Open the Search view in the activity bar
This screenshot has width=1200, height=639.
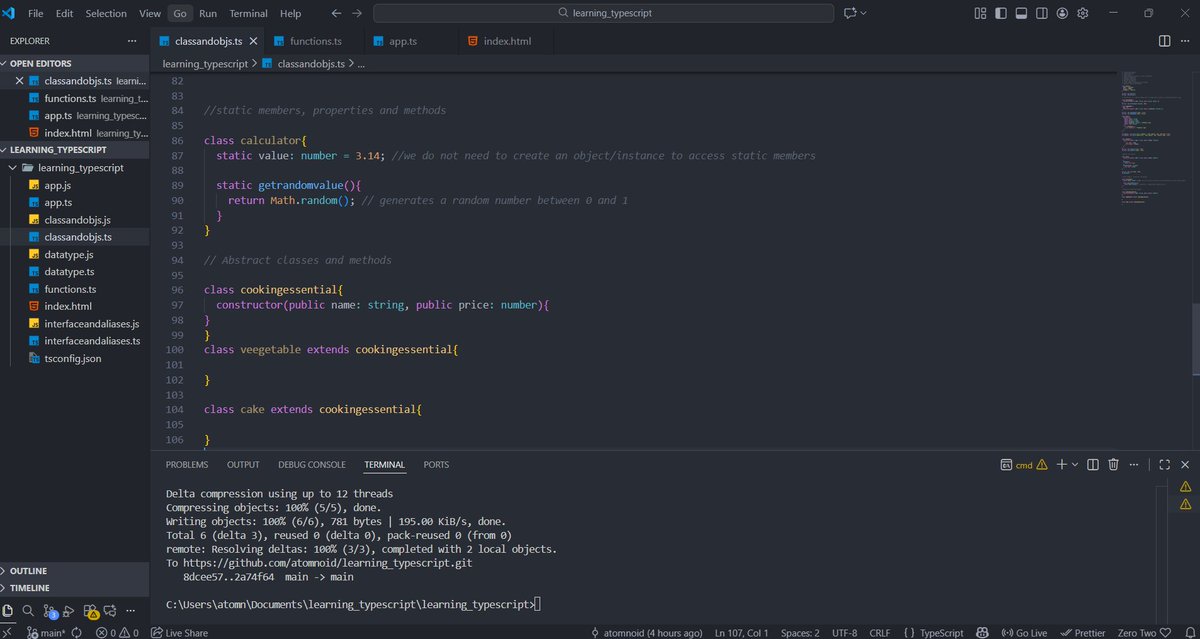point(27,610)
